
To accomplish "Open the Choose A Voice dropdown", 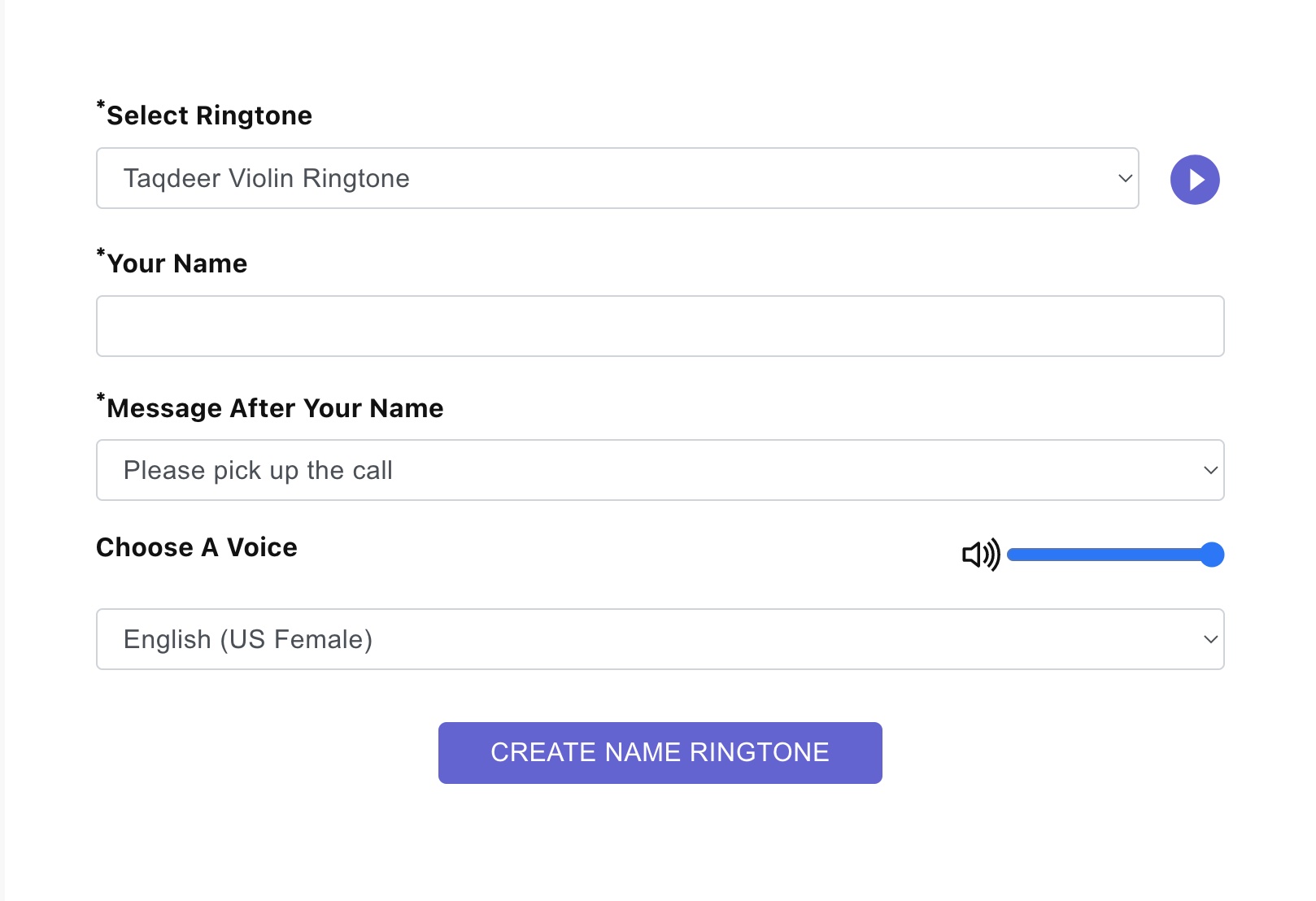I will pos(660,639).
